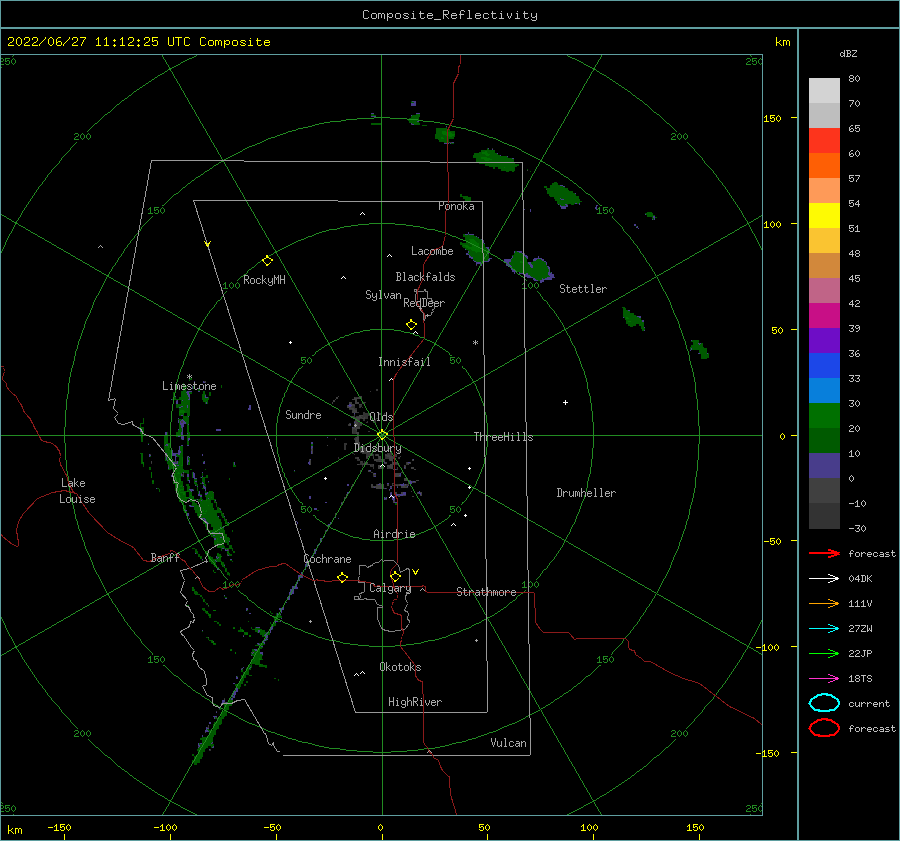Click the yellow diamond marker below RedDeer
900x841 pixels.
pyautogui.click(x=412, y=325)
